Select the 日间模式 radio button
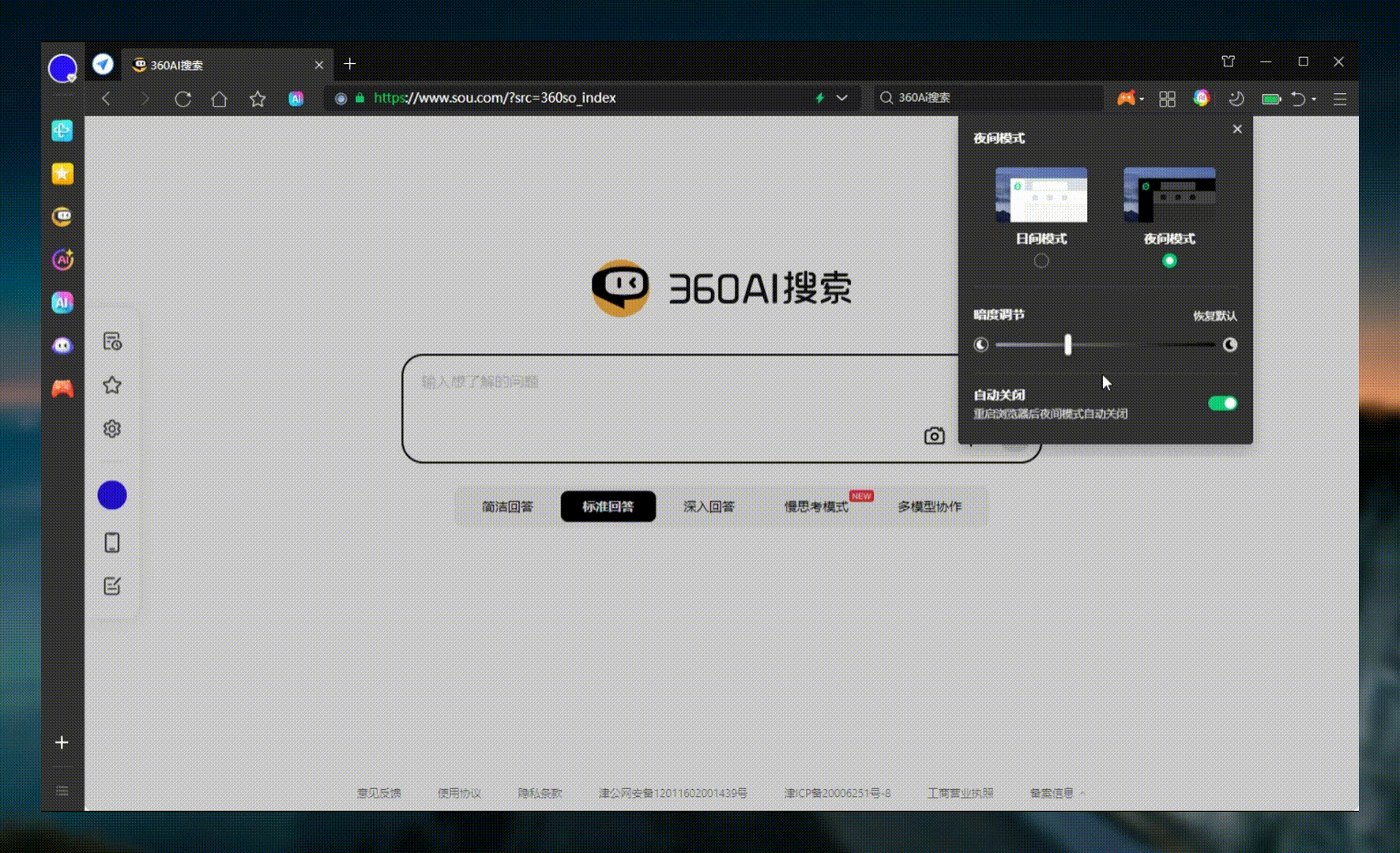Viewport: 1400px width, 853px height. tap(1041, 261)
